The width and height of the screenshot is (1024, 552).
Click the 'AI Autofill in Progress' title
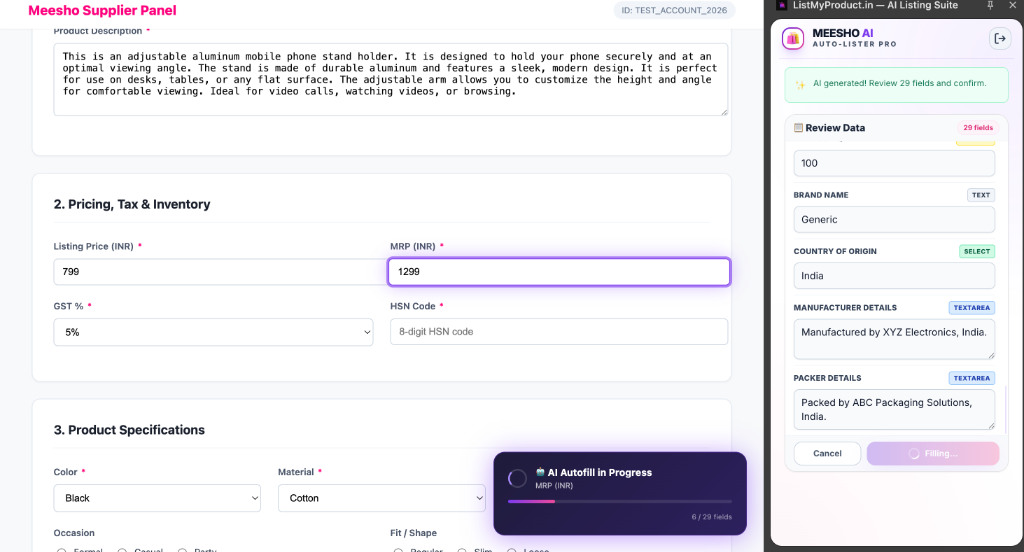click(600, 472)
